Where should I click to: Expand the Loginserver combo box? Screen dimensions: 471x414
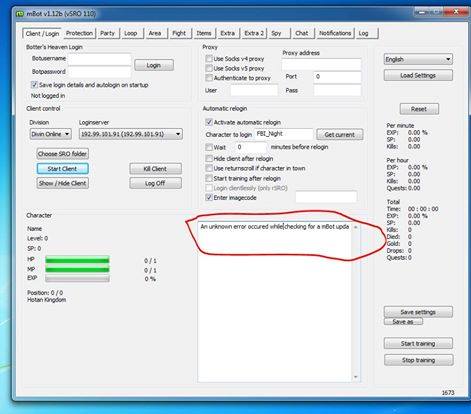(131, 134)
